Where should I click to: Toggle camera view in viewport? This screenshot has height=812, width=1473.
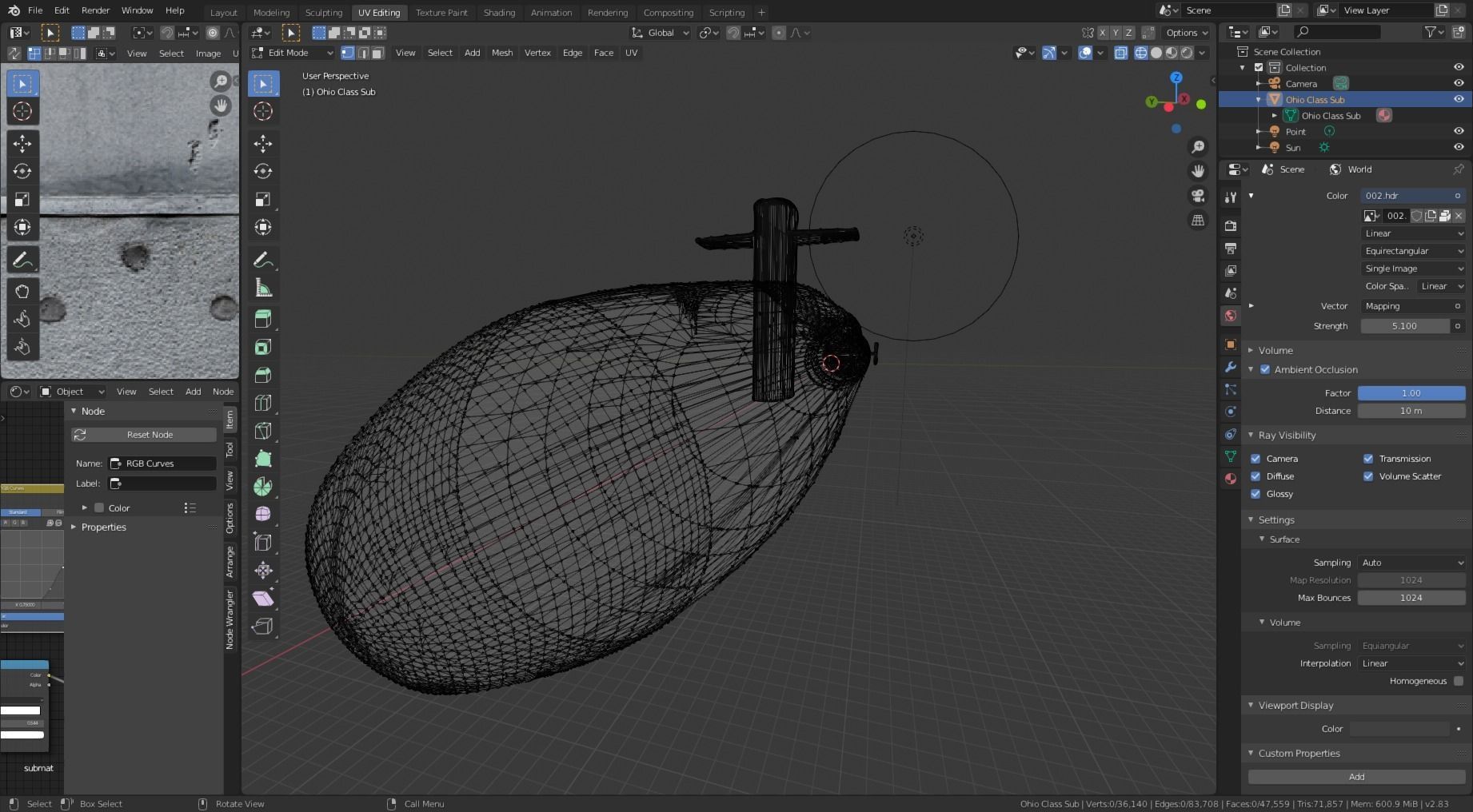1198,196
